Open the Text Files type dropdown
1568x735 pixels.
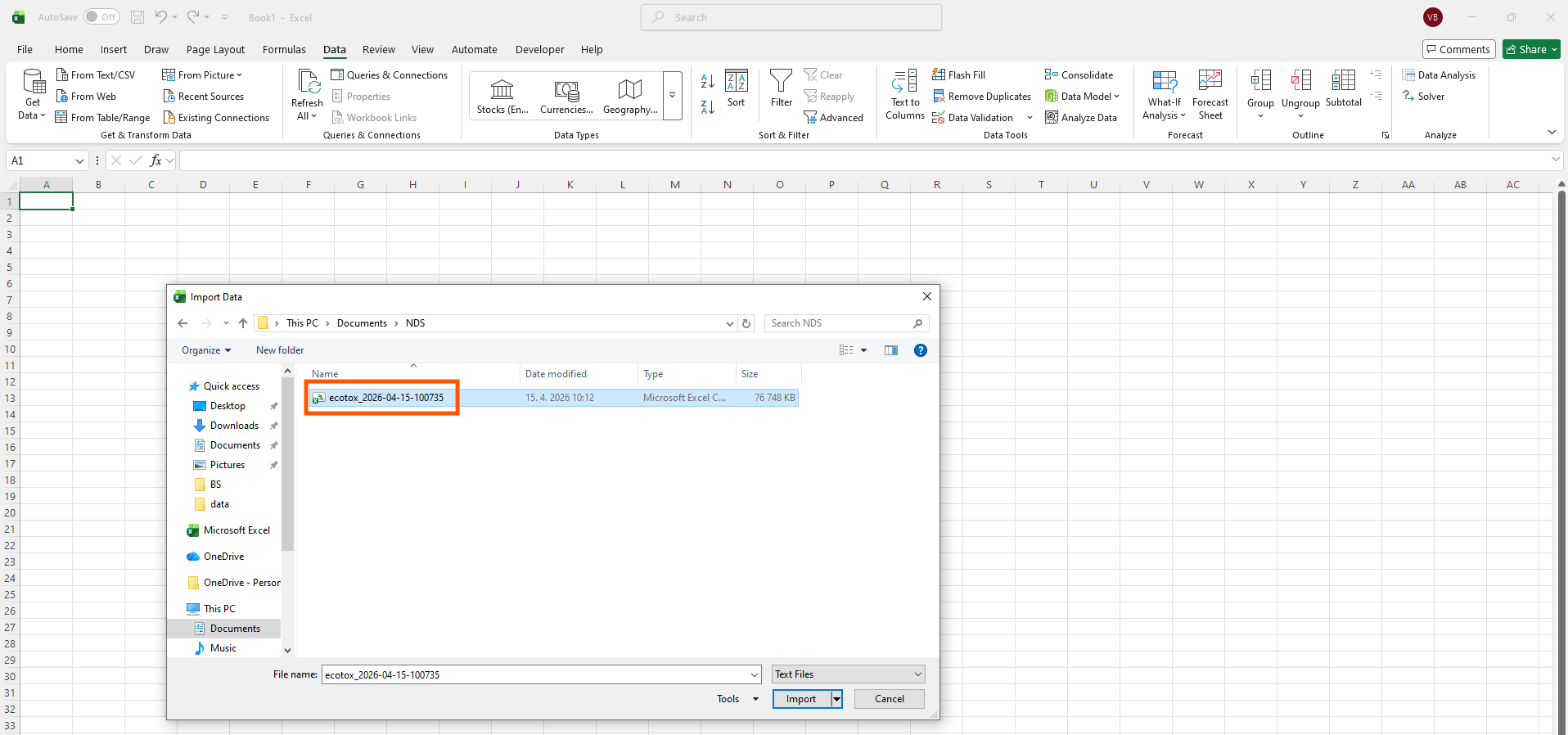coord(848,674)
